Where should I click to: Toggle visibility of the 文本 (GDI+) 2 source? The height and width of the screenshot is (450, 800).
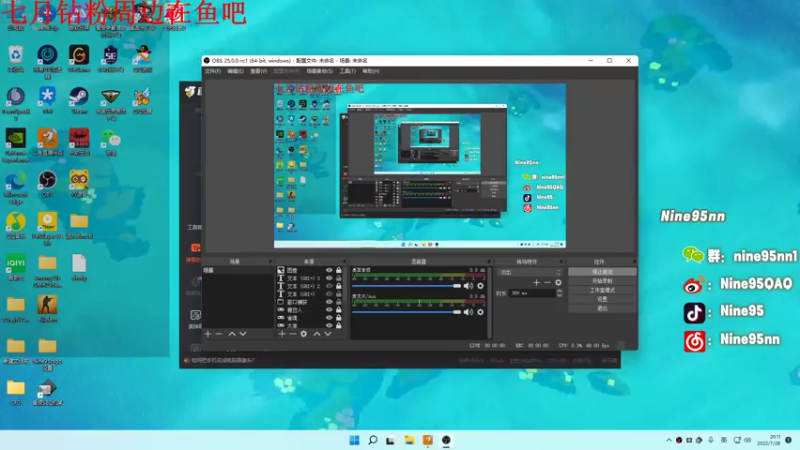329,286
